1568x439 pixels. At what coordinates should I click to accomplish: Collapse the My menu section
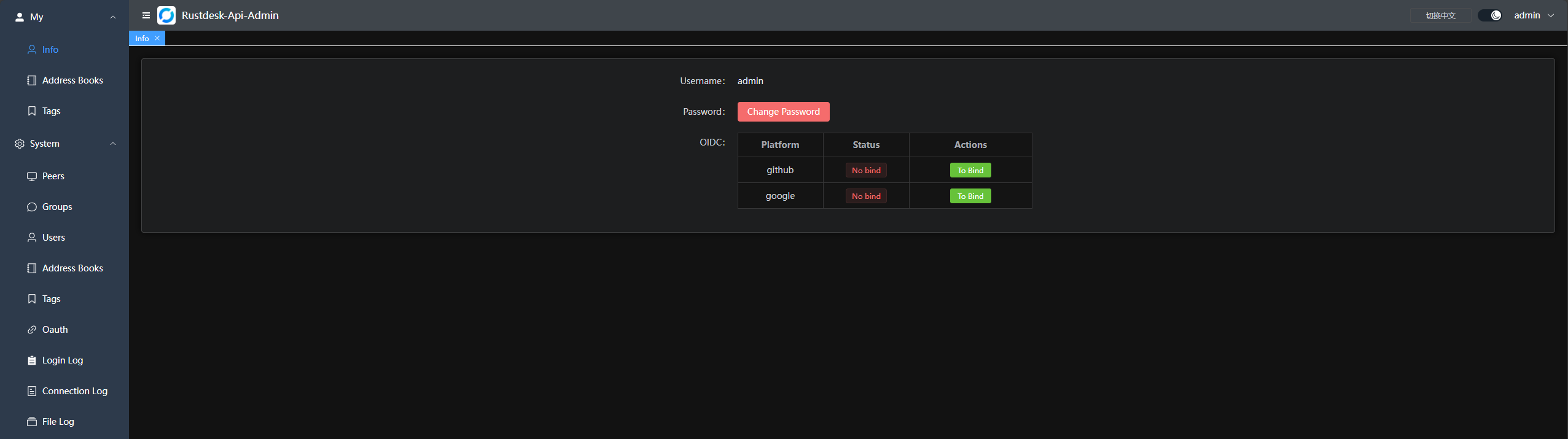113,17
